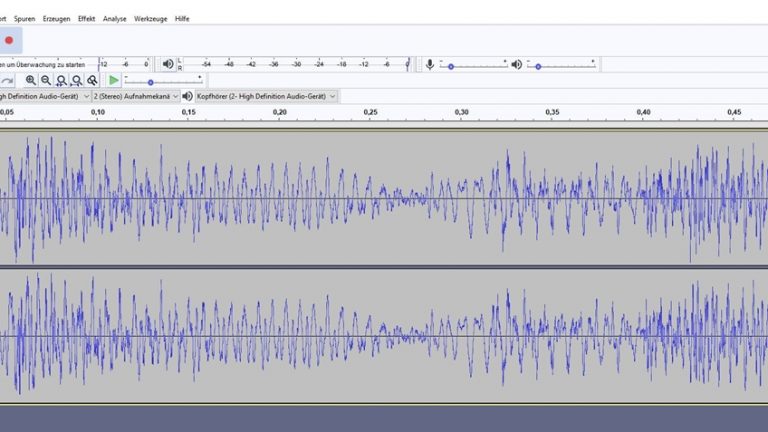Click the speaker icon beside the playback volume slider
Viewport: 768px width, 432px height.
[516, 65]
